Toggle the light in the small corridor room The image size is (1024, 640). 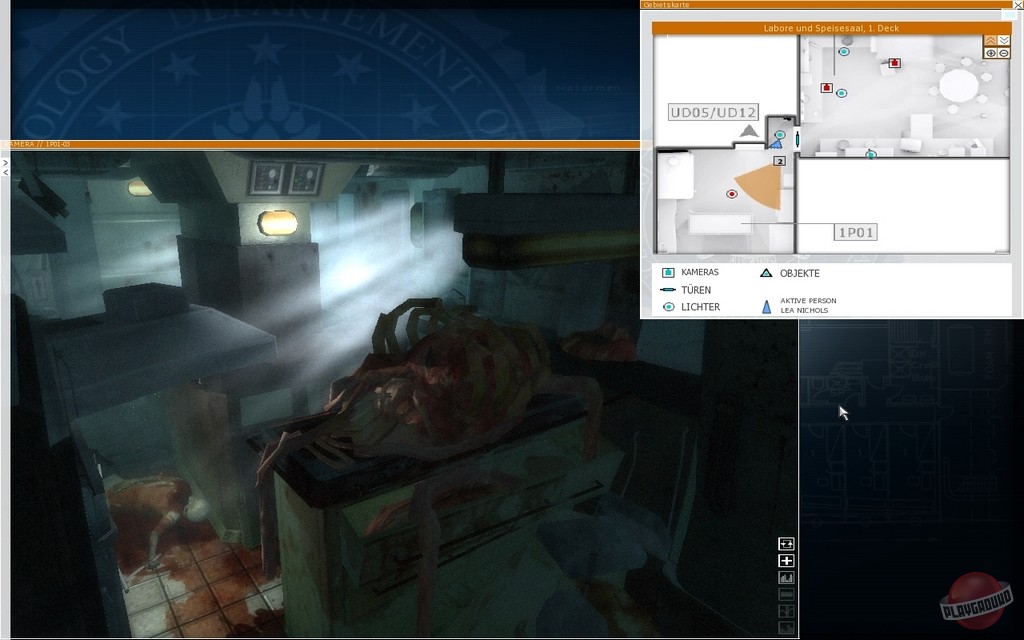780,134
